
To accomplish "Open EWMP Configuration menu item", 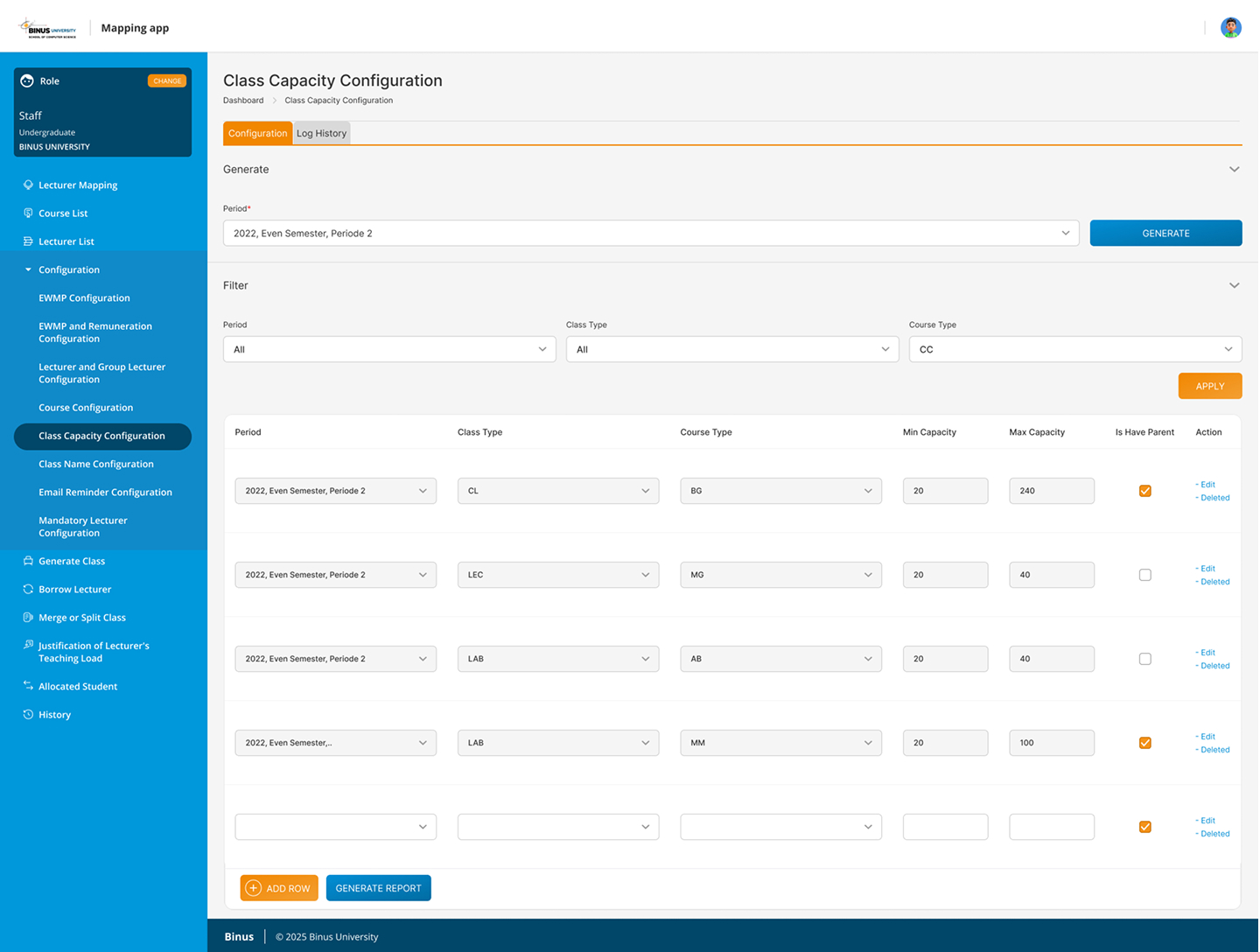I will 84,297.
